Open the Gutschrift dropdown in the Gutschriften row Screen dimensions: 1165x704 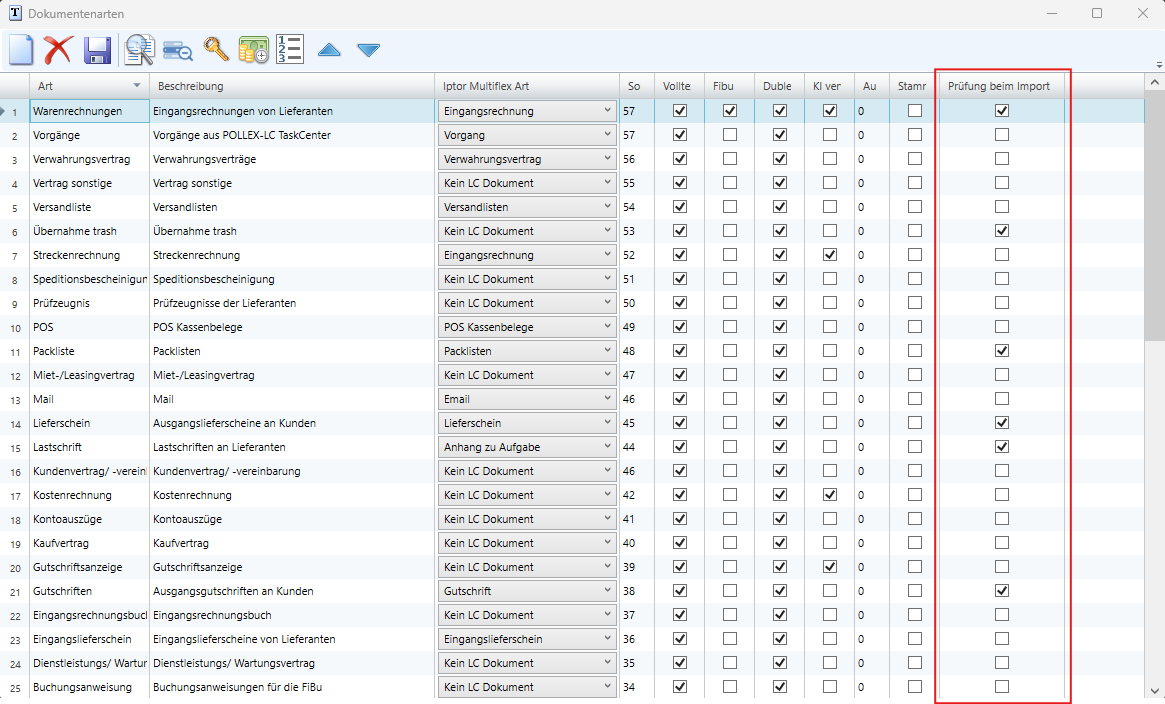click(x=527, y=591)
